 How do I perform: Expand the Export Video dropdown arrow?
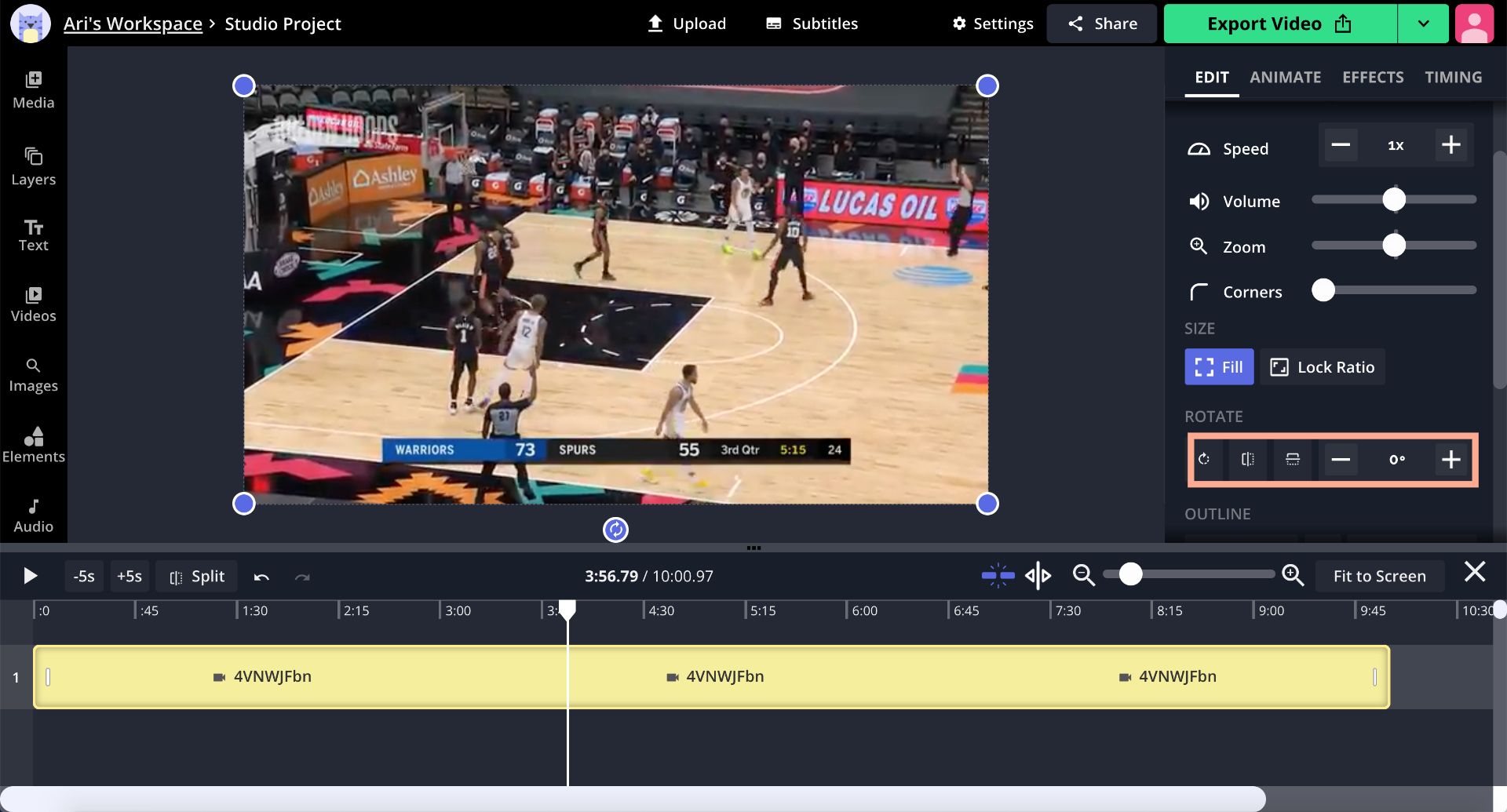coord(1423,24)
